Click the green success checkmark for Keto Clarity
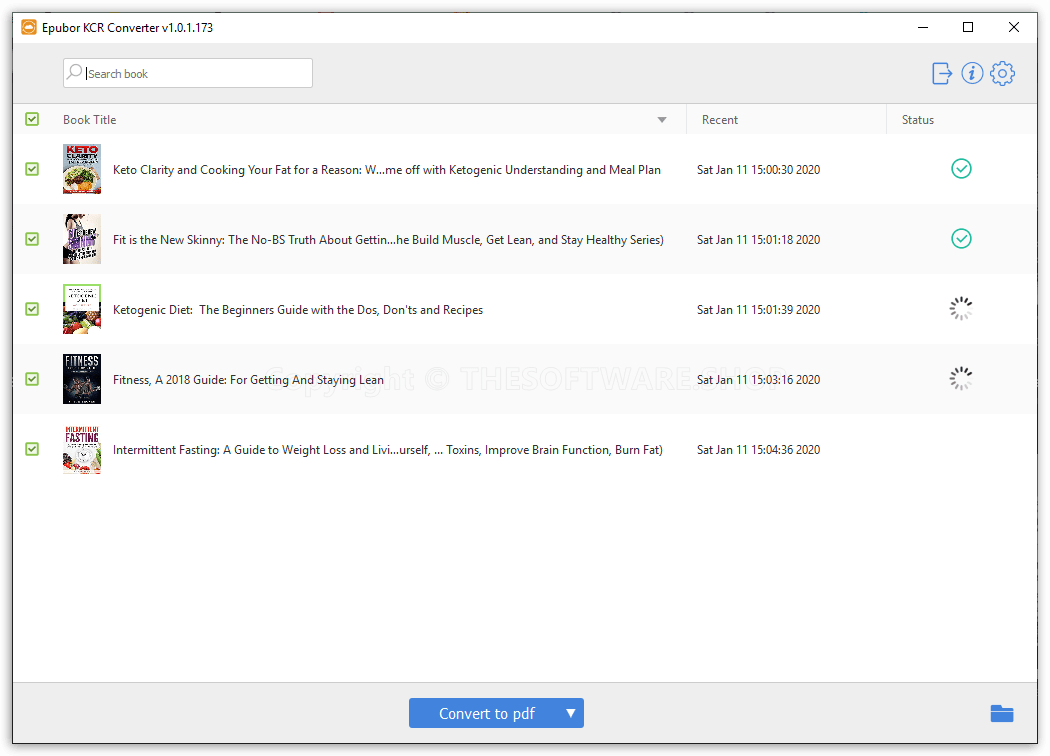1050x756 pixels. tap(961, 169)
